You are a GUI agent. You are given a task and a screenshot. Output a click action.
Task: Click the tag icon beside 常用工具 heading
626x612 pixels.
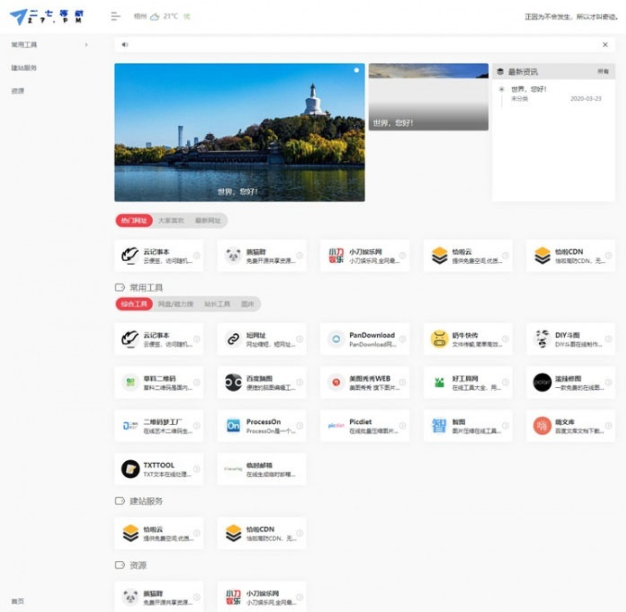(120, 287)
